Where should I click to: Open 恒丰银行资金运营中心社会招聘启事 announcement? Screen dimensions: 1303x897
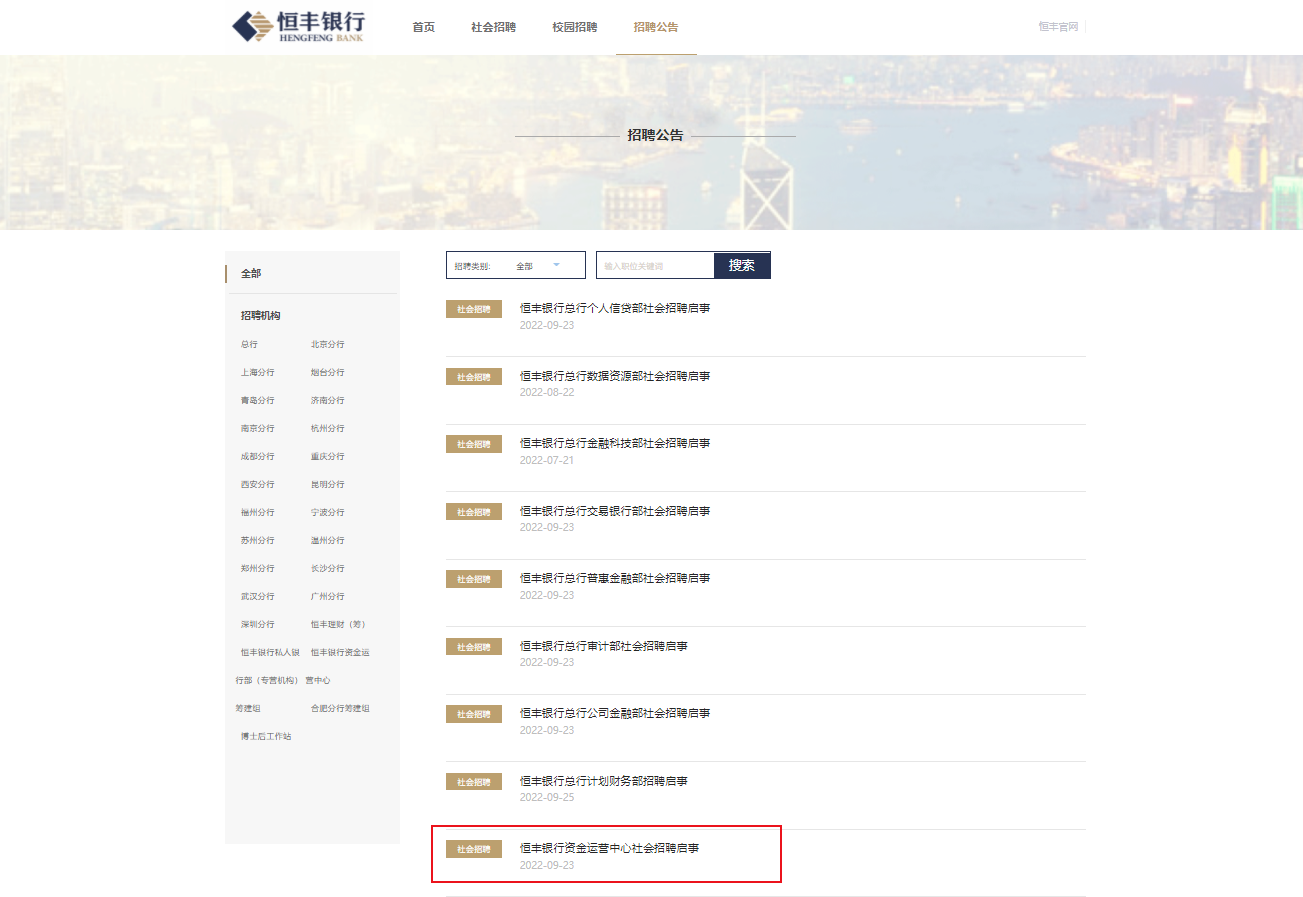pos(609,848)
